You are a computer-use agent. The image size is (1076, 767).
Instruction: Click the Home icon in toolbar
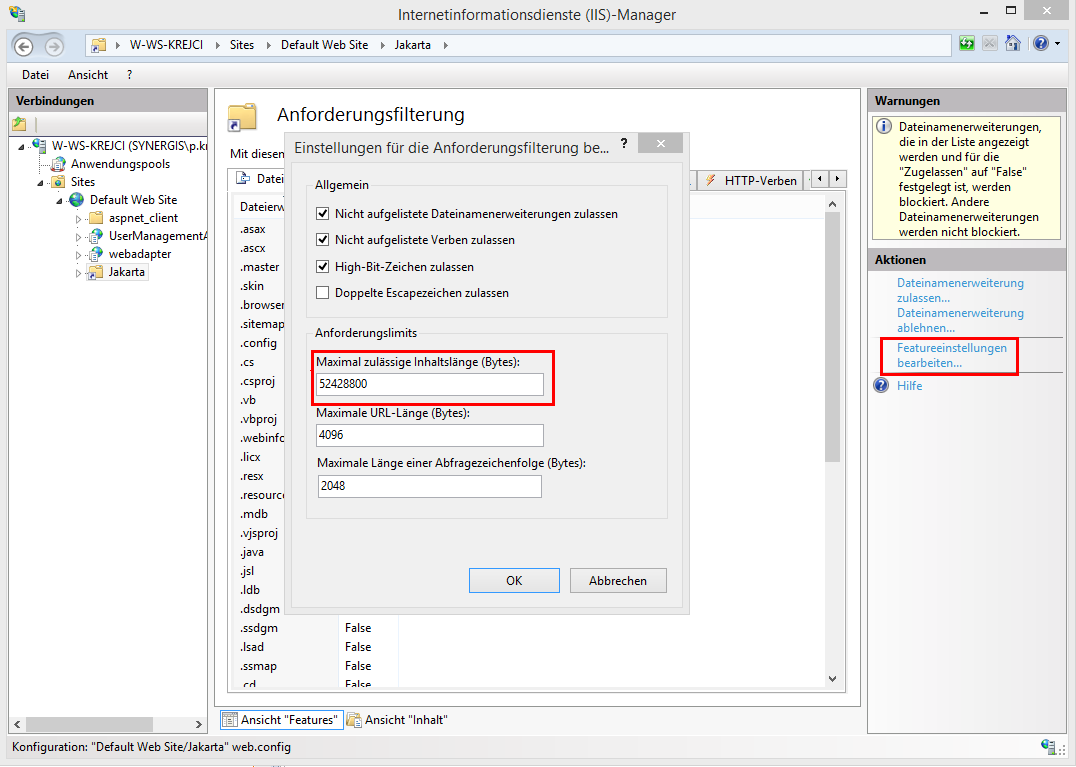pyautogui.click(x=1013, y=43)
